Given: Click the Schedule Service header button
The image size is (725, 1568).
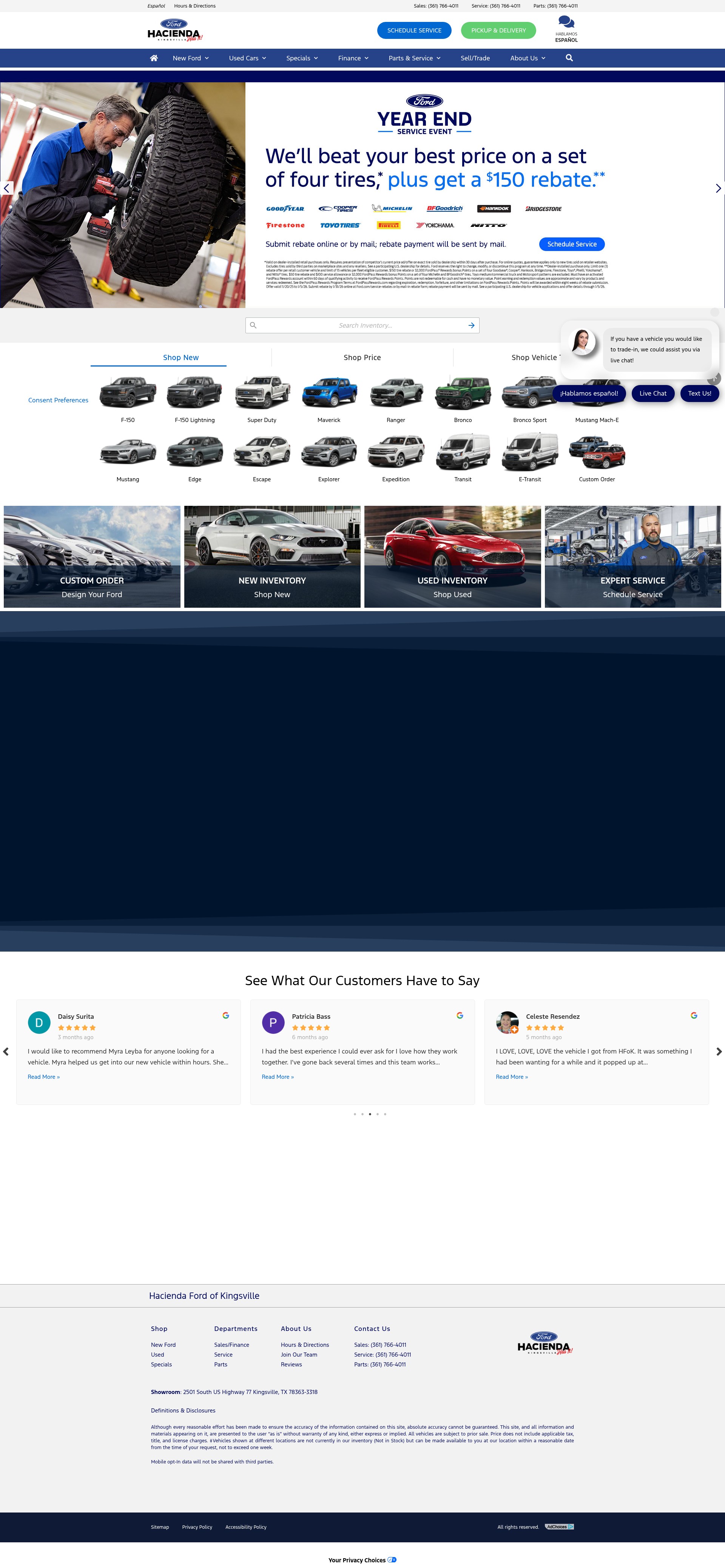Looking at the screenshot, I should [414, 31].
